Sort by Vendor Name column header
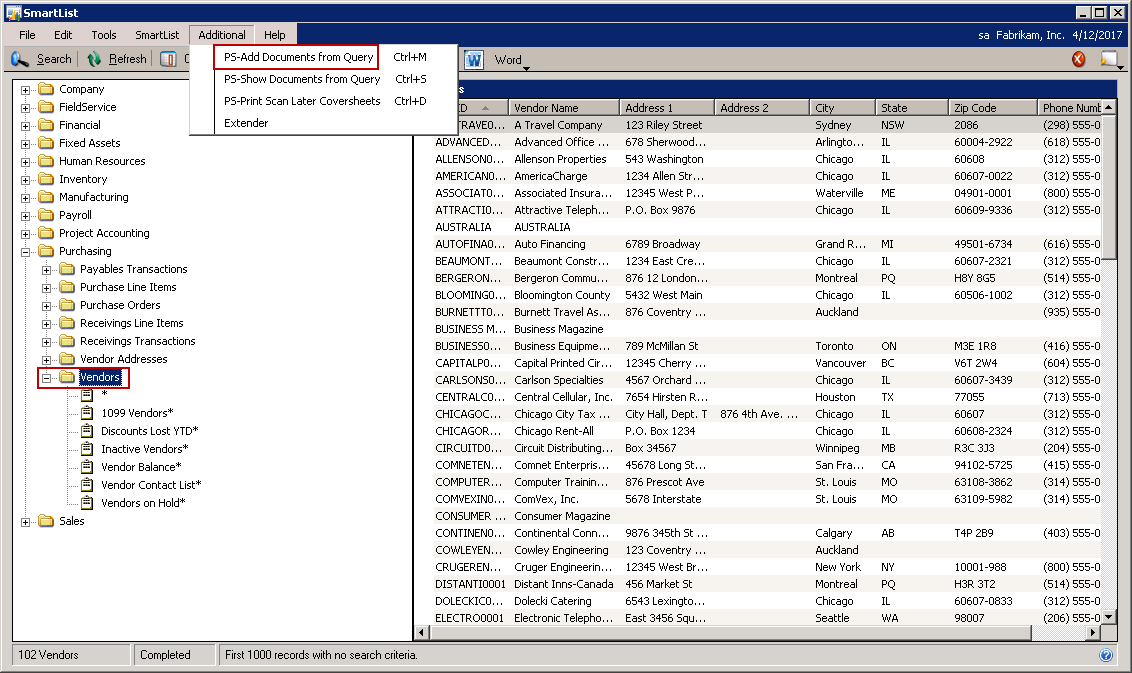 click(564, 108)
